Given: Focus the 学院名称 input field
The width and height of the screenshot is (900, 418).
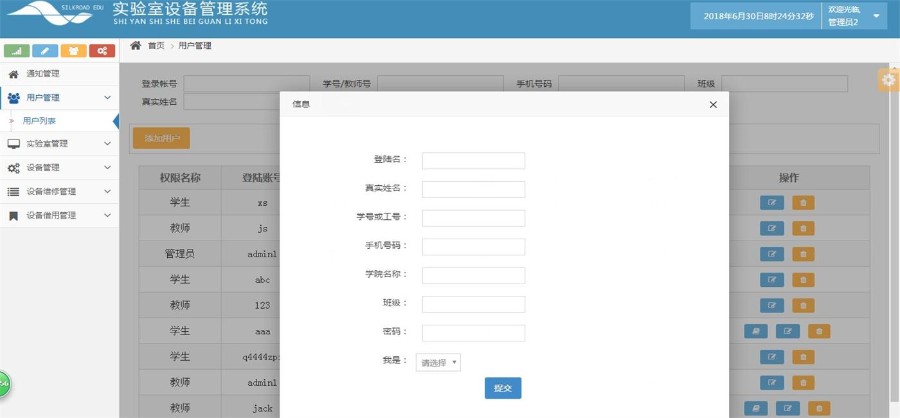Looking at the screenshot, I should 474,276.
